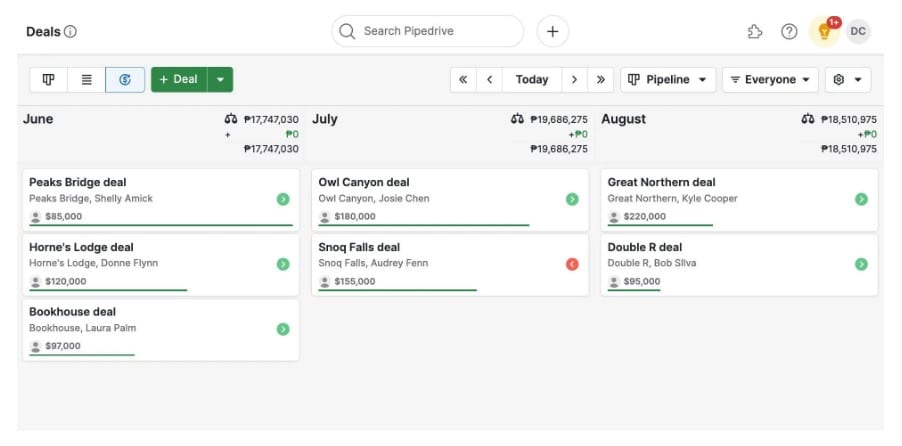The image size is (902, 446).
Task: Click the Deals page title
Action: (x=43, y=32)
